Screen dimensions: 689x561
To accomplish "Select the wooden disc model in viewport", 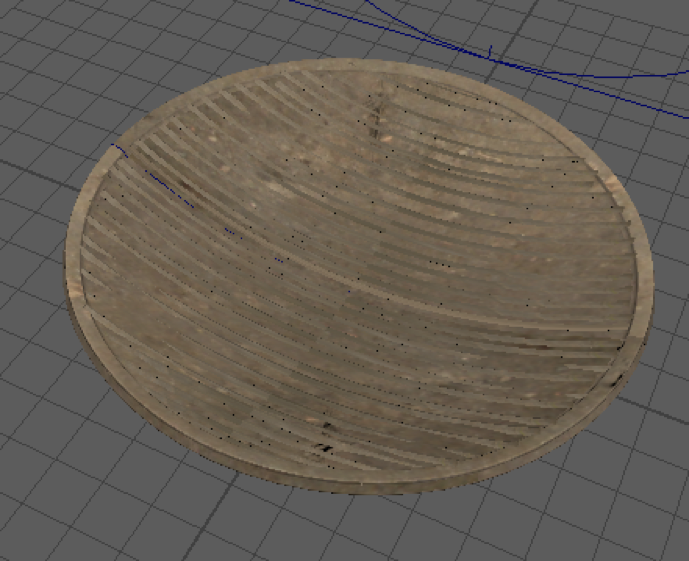I will 359,277.
